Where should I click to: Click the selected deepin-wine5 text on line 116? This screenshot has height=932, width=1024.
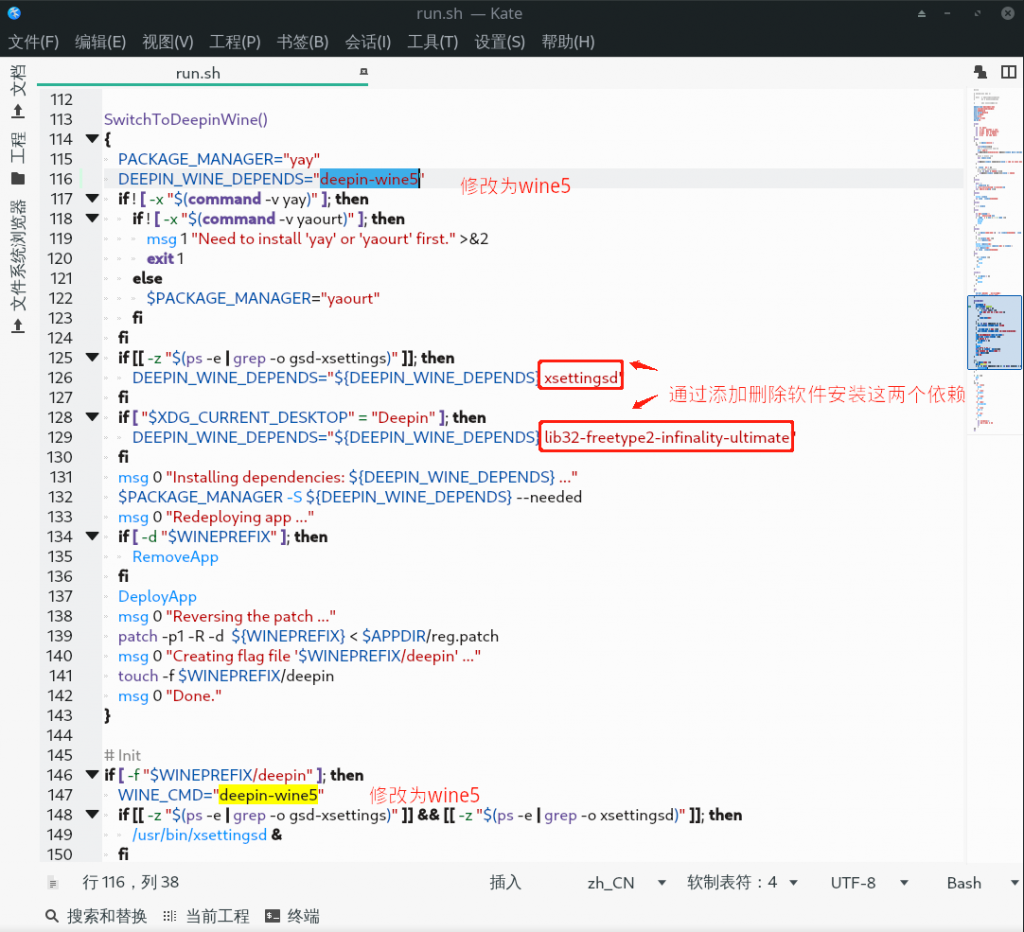pos(369,179)
